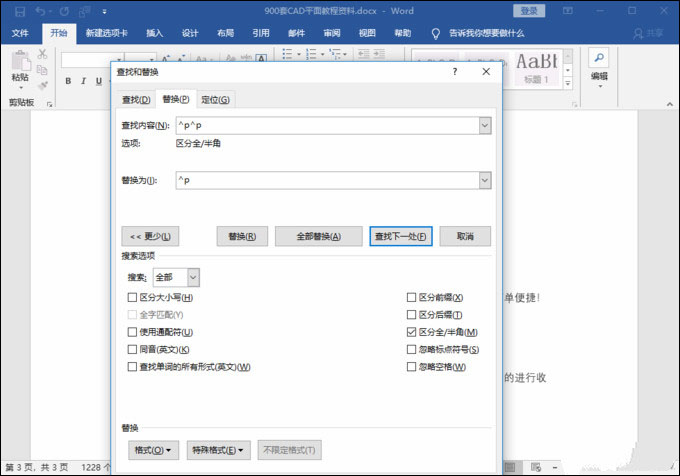Click the numbered list icon
Viewport: 680px width, 476px height.
(311, 54)
